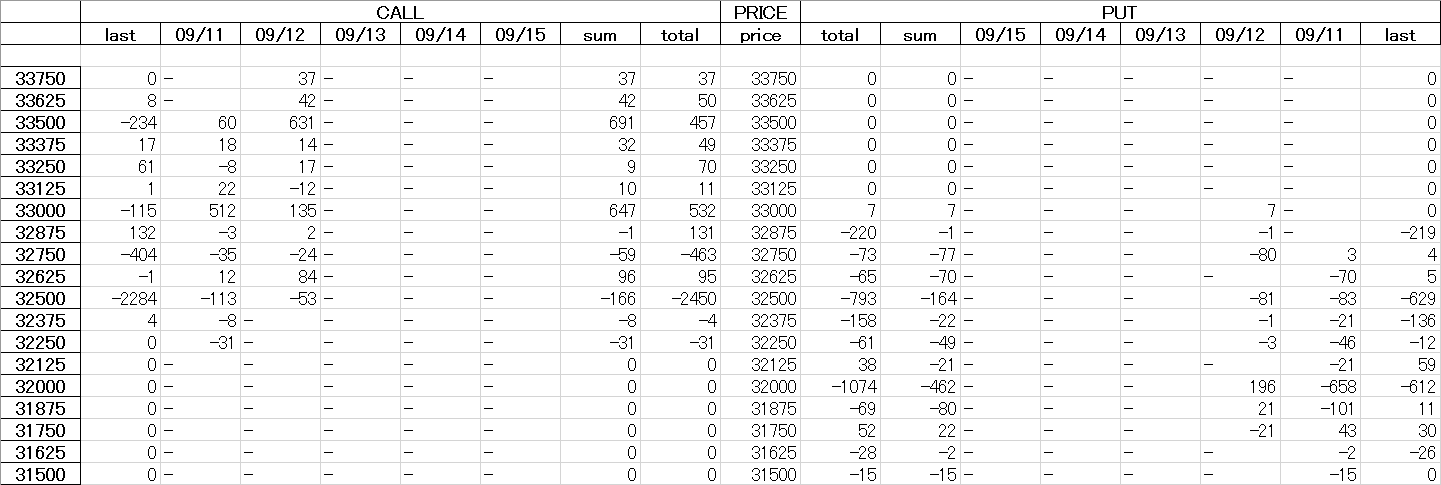The image size is (1441, 485).
Task: Select row label 33750 in first column
Action: [40, 78]
